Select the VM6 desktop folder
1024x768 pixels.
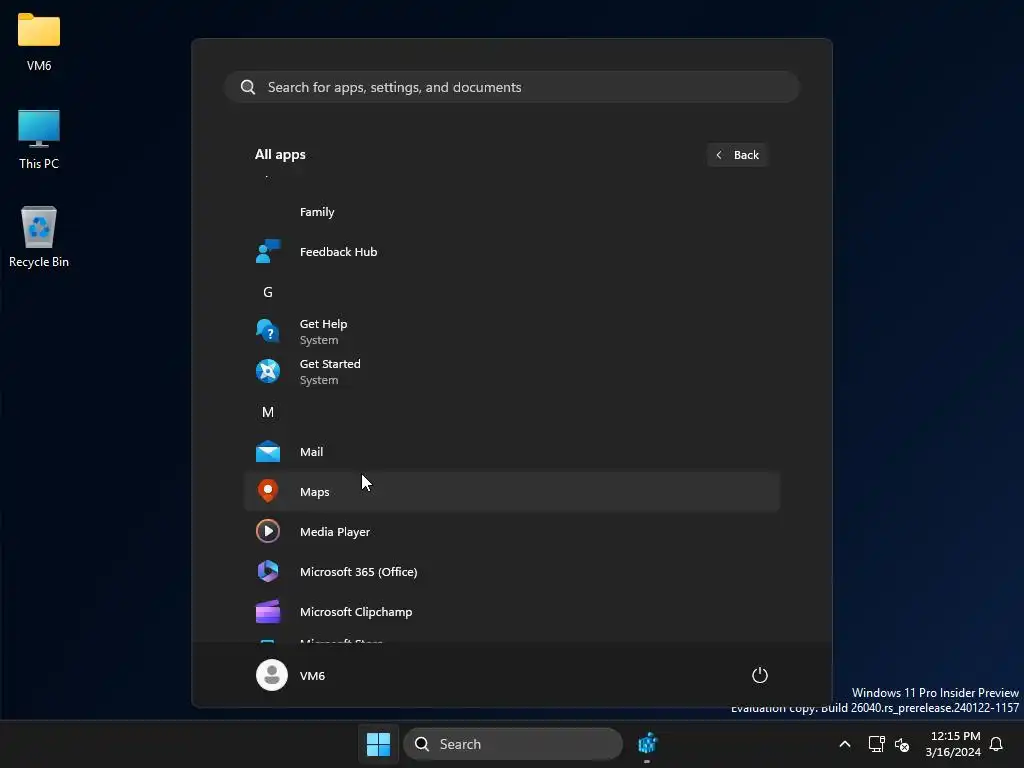39,41
